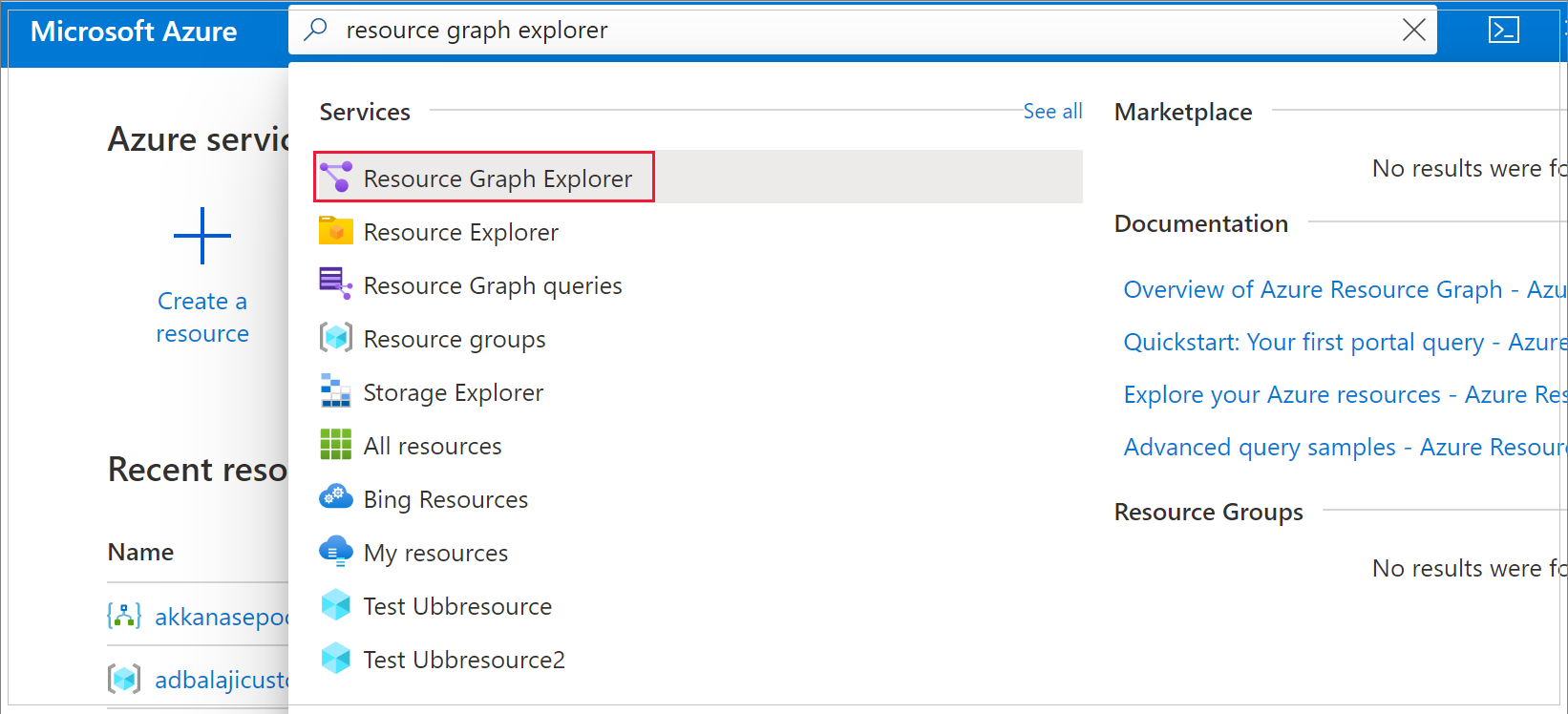Screen dimensions: 1568x714
Task: Open adbalajicust recent resource link
Action: (x=221, y=680)
